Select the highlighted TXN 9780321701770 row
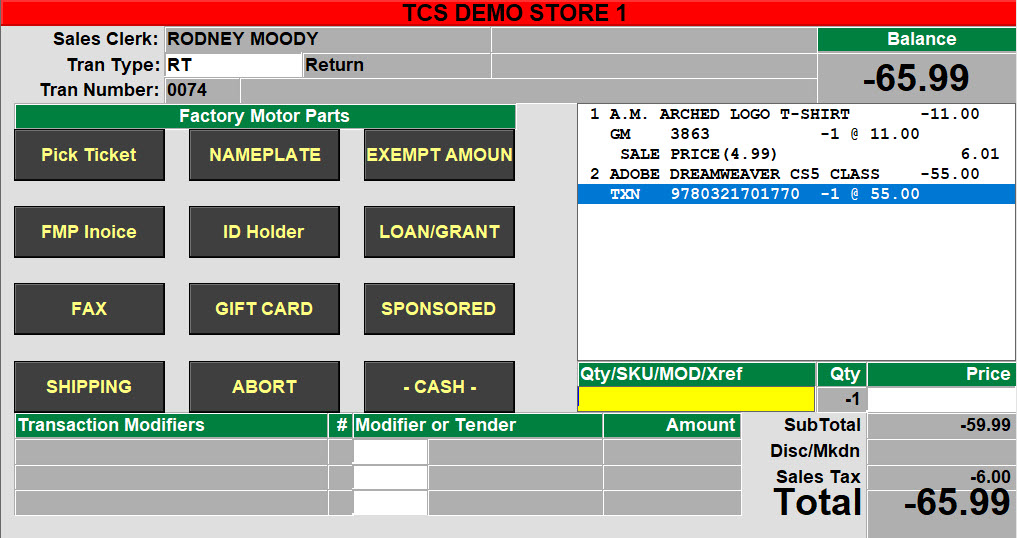Image resolution: width=1017 pixels, height=538 pixels. coord(796,194)
